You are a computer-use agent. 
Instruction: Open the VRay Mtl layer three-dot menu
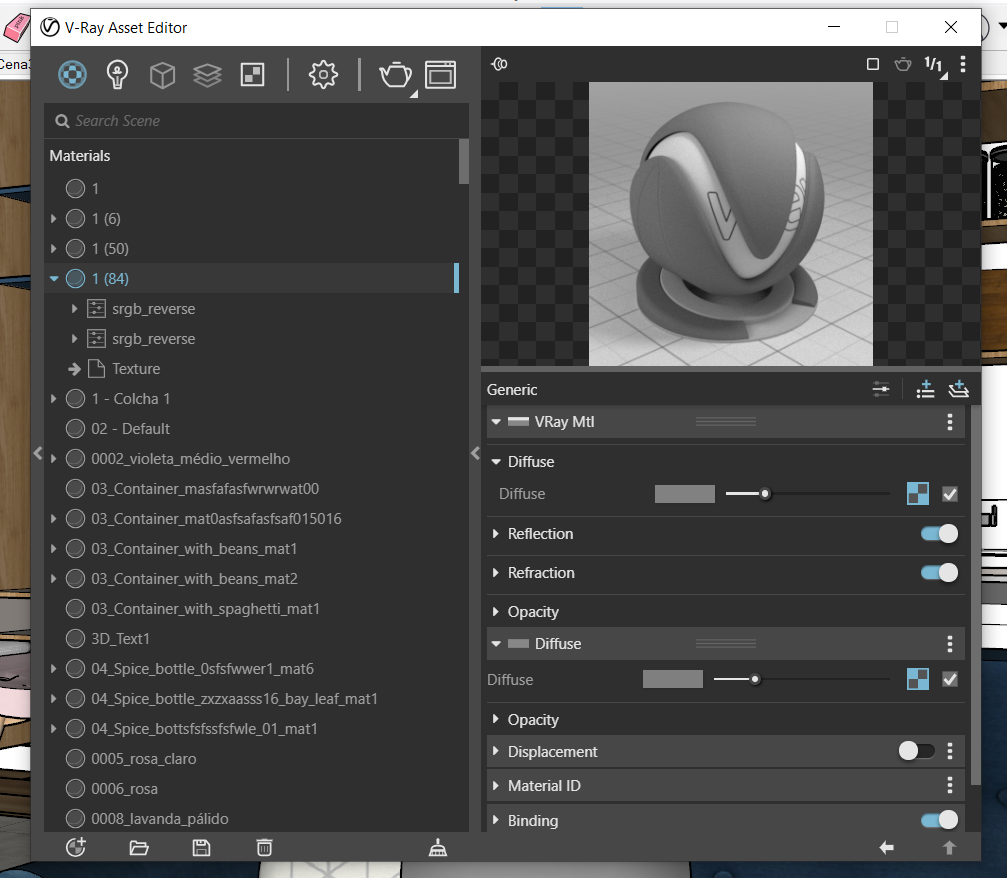(x=950, y=422)
